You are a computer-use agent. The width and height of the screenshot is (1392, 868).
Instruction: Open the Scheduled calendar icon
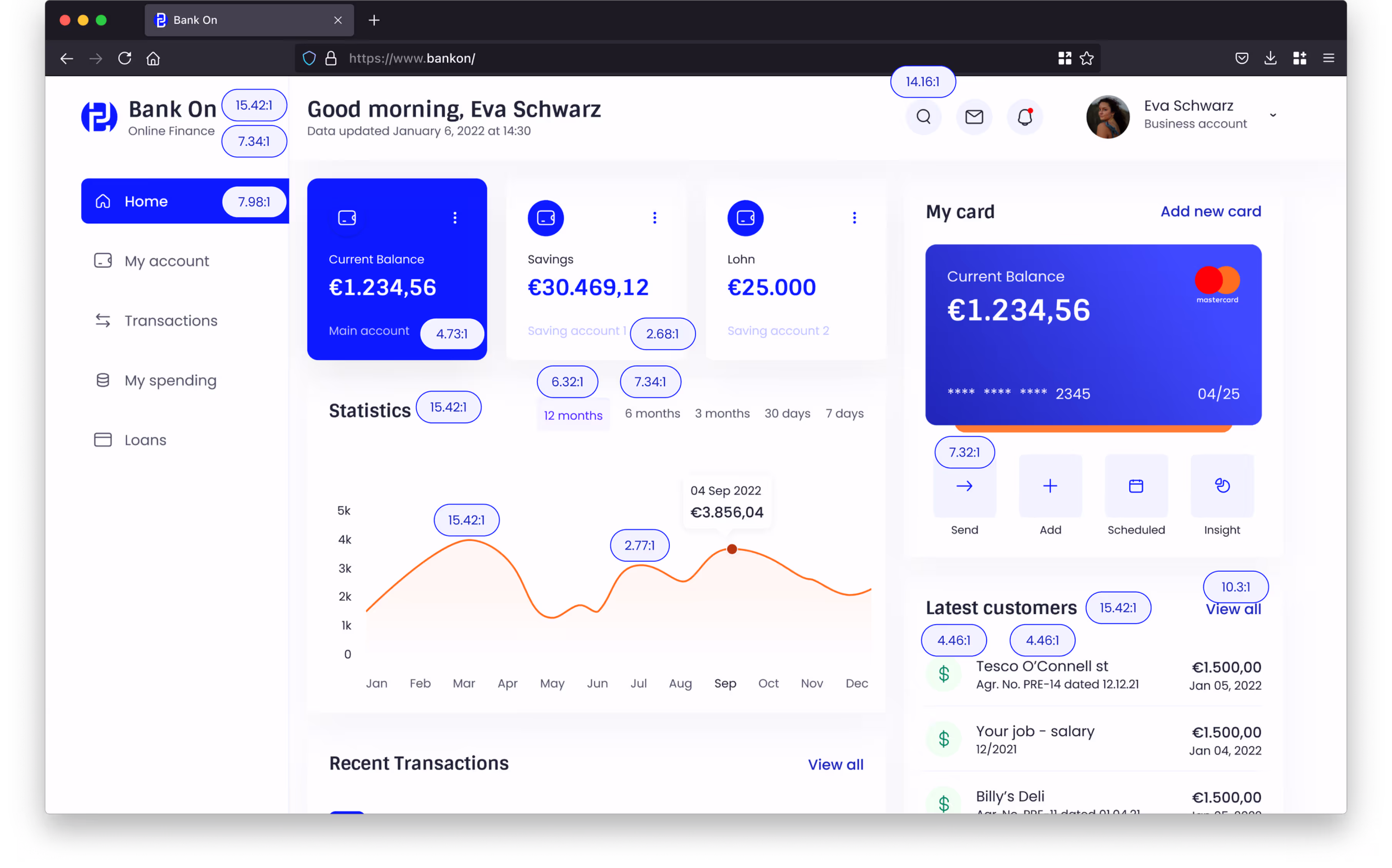click(x=1136, y=486)
